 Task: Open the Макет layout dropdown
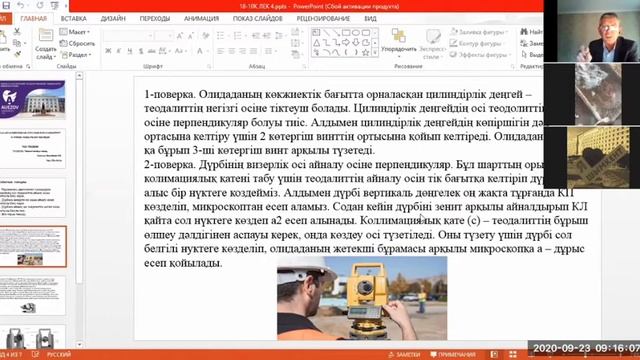click(75, 32)
